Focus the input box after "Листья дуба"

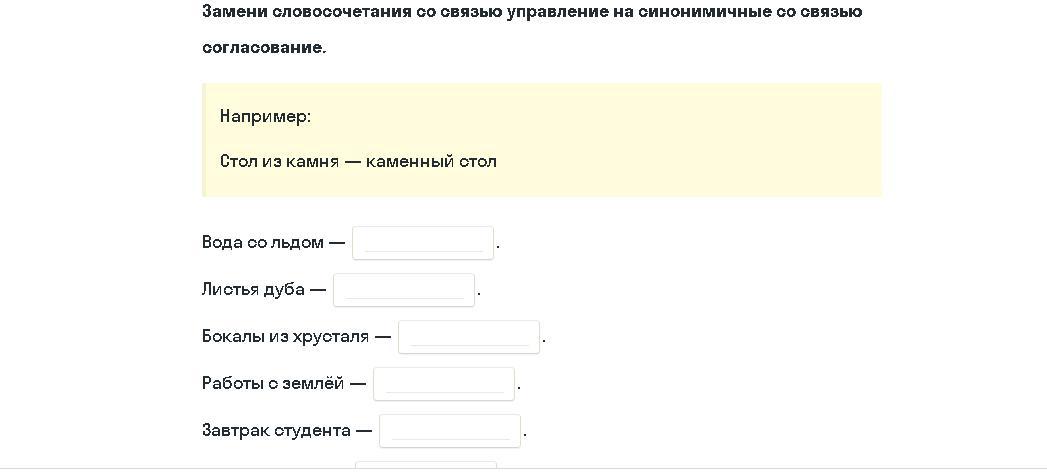click(x=404, y=290)
